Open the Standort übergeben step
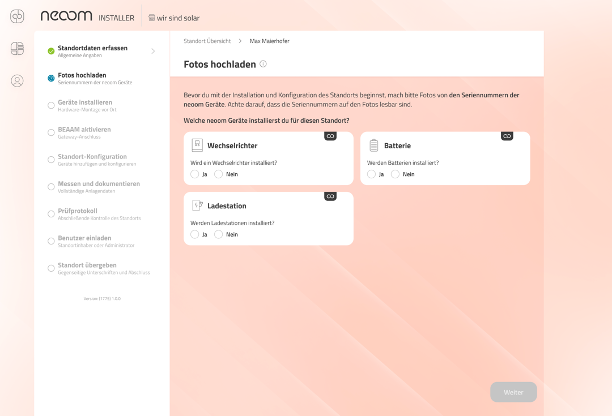 (101, 268)
